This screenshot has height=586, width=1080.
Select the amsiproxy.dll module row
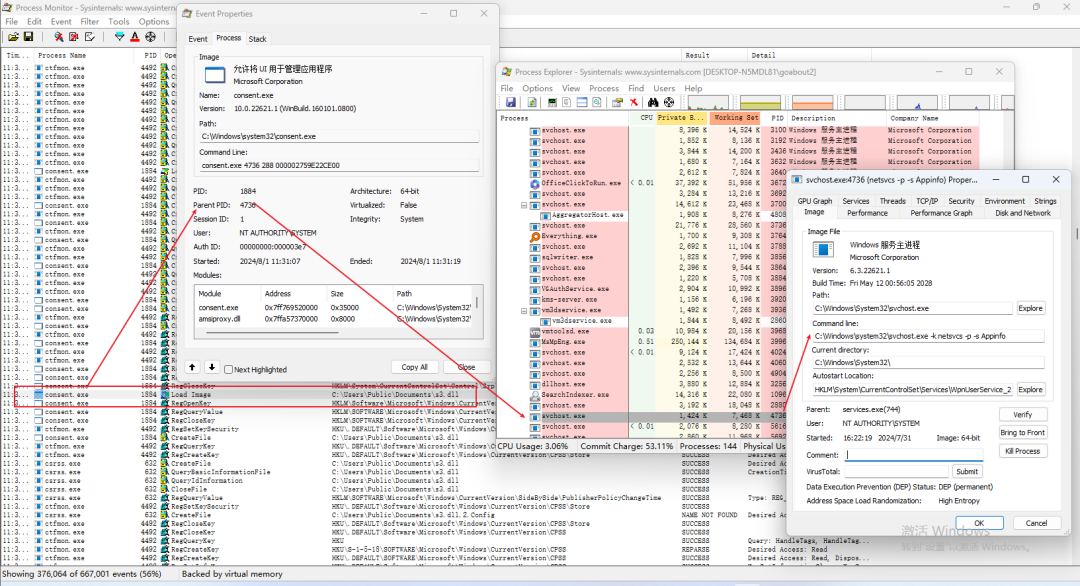coord(334,320)
